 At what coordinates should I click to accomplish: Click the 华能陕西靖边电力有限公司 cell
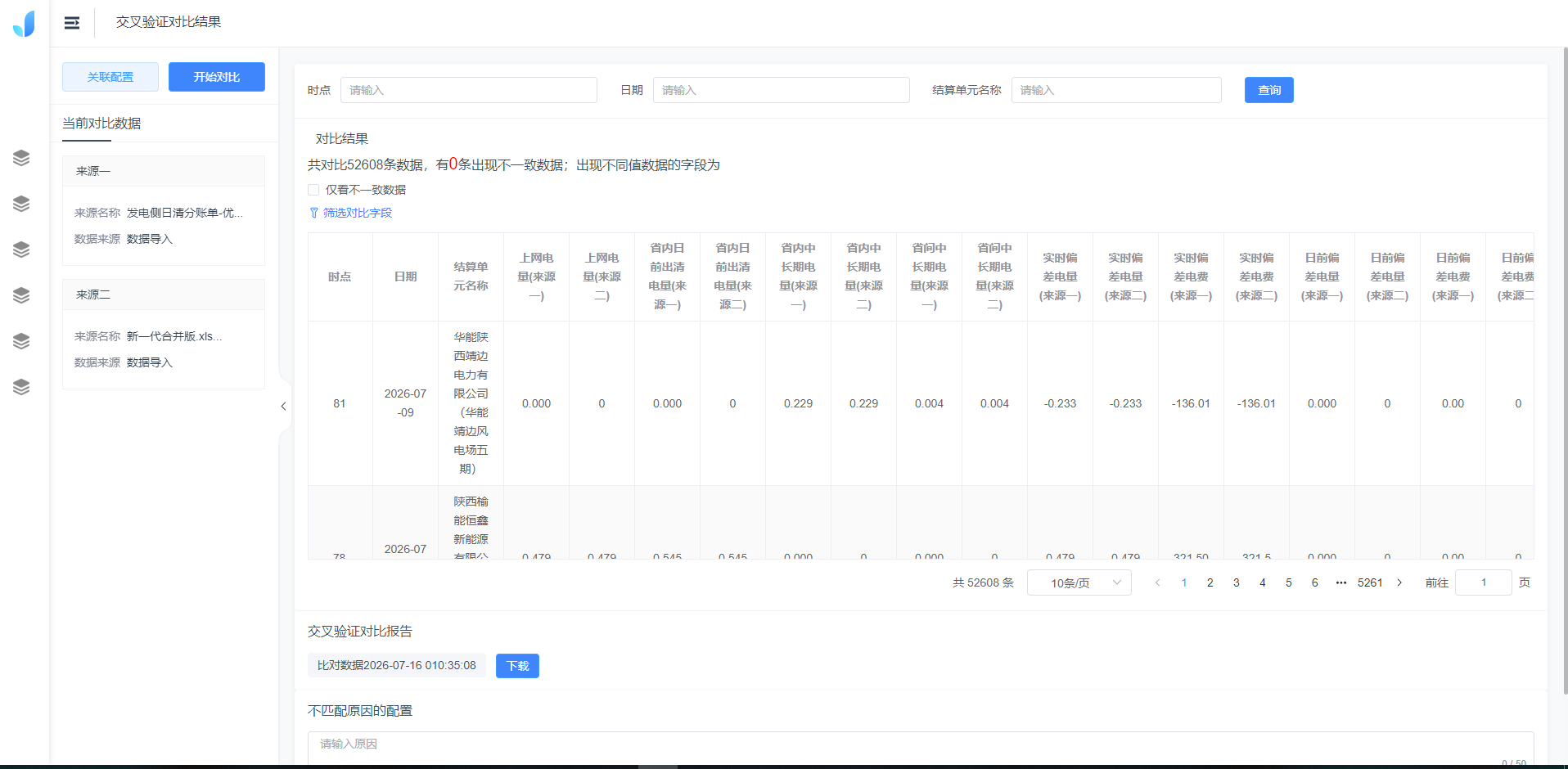pyautogui.click(x=471, y=403)
